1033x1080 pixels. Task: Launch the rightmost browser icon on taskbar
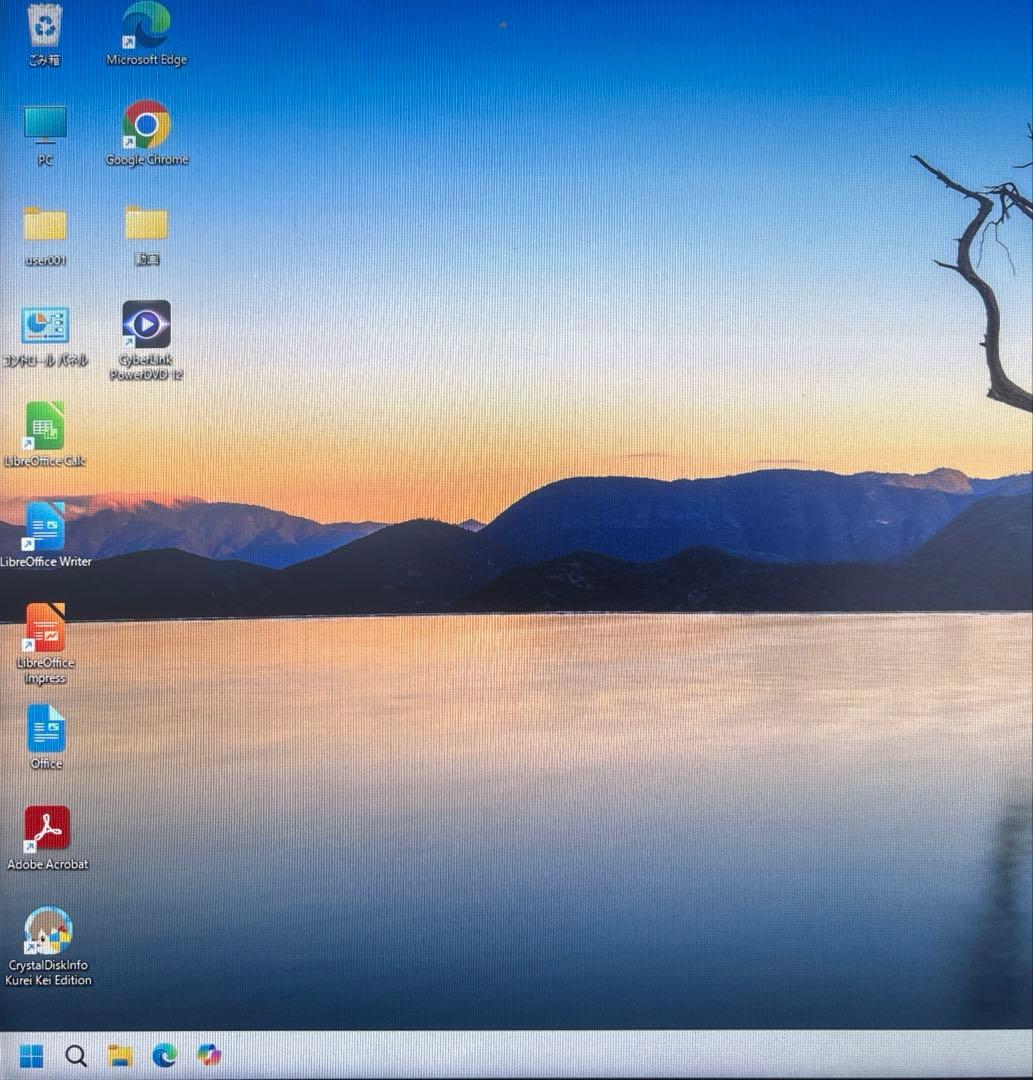pyautogui.click(x=209, y=1056)
